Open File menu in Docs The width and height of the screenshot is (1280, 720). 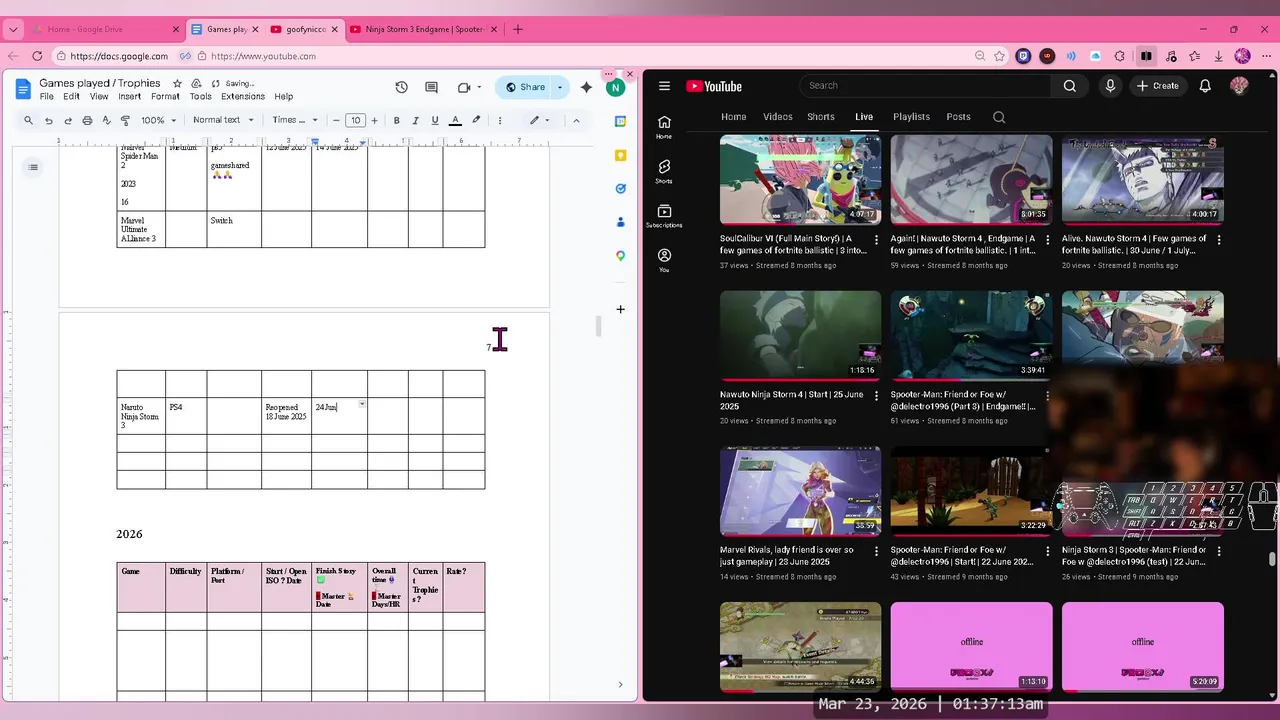click(x=47, y=97)
